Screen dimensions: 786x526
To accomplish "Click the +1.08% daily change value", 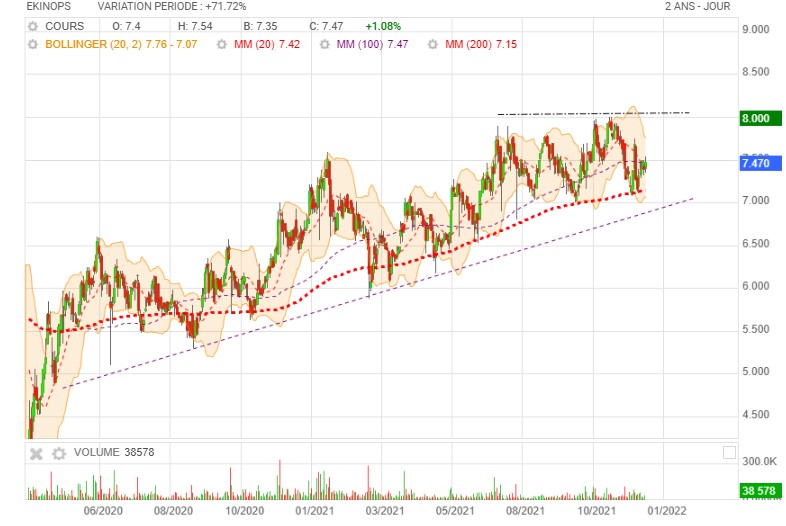I will [383, 26].
